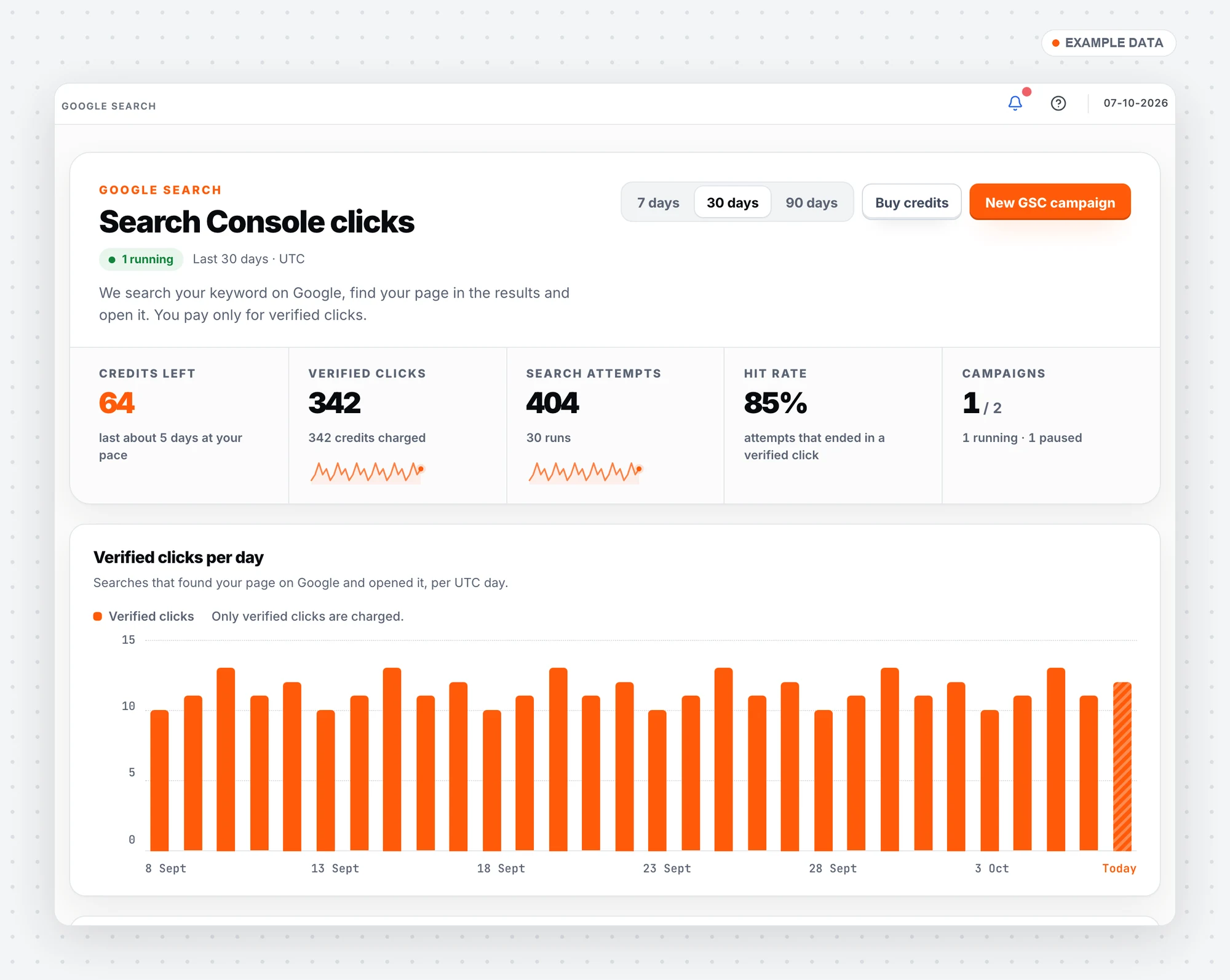Click the GOOGLE SEARCH header label
This screenshot has height=980, width=1230.
point(109,106)
